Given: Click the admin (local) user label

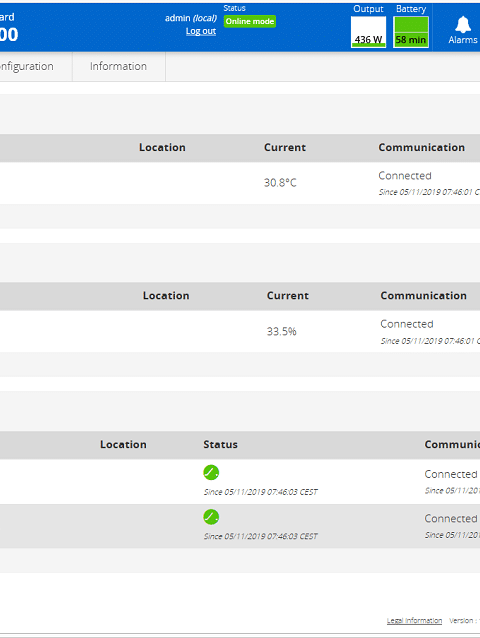Looking at the screenshot, I should coord(191,18).
